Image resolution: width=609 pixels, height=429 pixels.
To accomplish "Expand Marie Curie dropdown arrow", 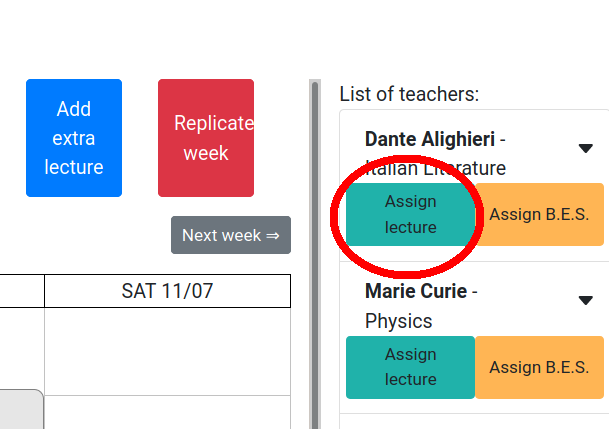I will pos(585,300).
